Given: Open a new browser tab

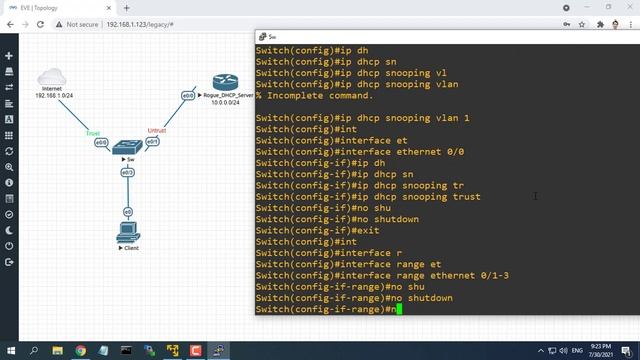Looking at the screenshot, I should pos(127,8).
